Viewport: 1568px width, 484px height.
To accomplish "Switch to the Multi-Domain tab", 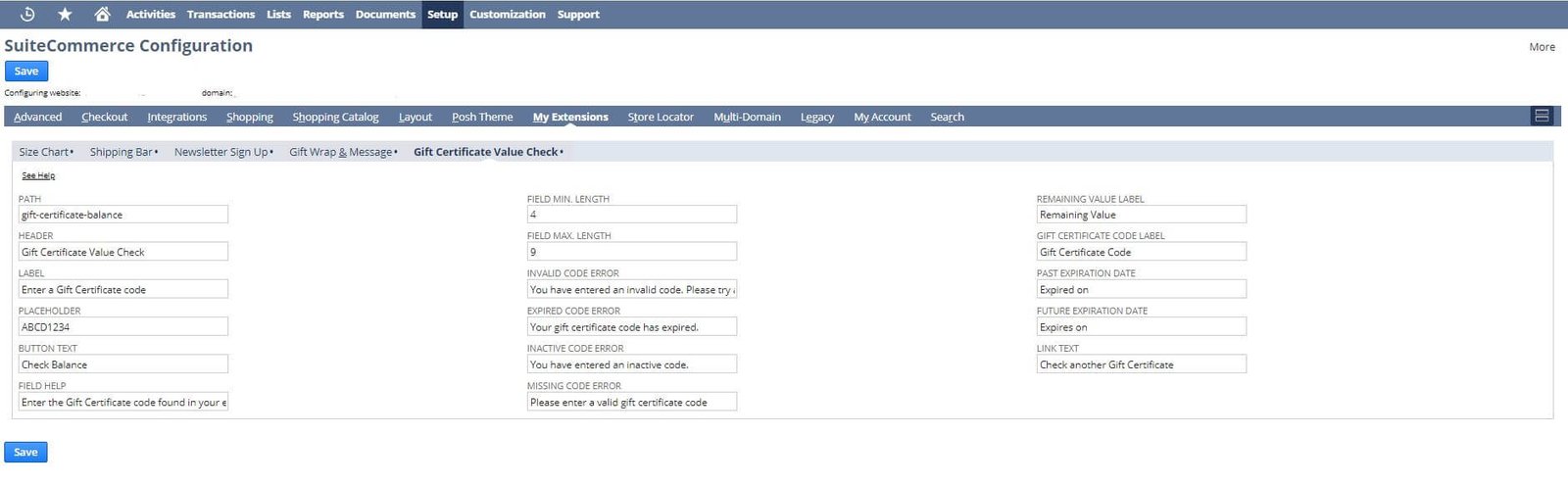I will (x=747, y=117).
